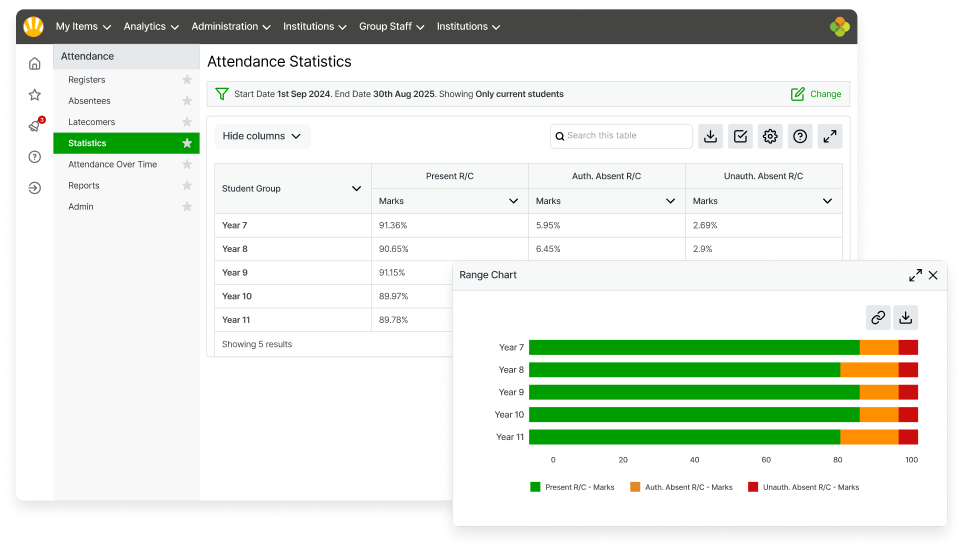This screenshot has height=549, width=963.
Task: Expand table to fullscreen view
Action: click(x=830, y=137)
